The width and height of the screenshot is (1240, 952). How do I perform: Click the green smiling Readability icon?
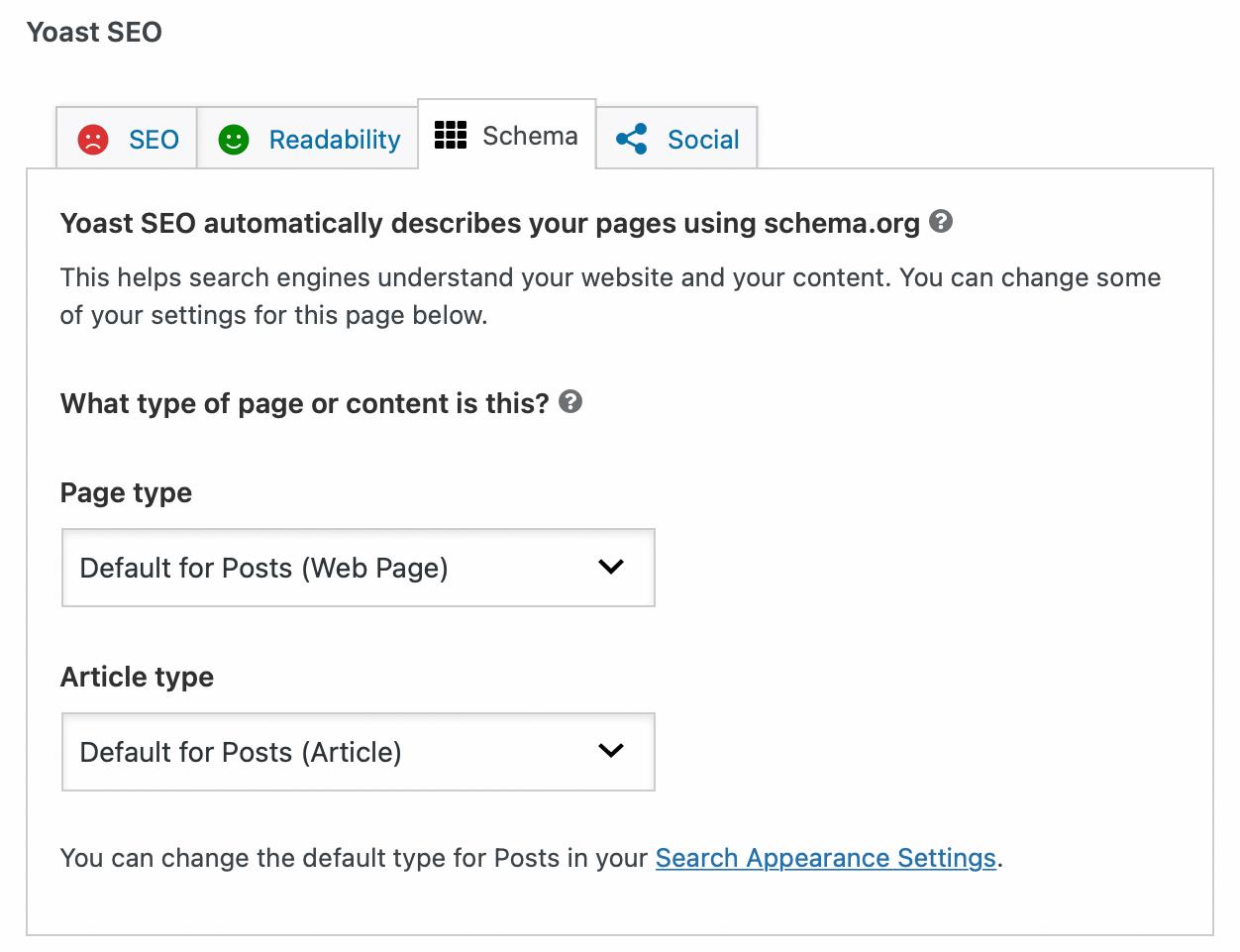(233, 140)
